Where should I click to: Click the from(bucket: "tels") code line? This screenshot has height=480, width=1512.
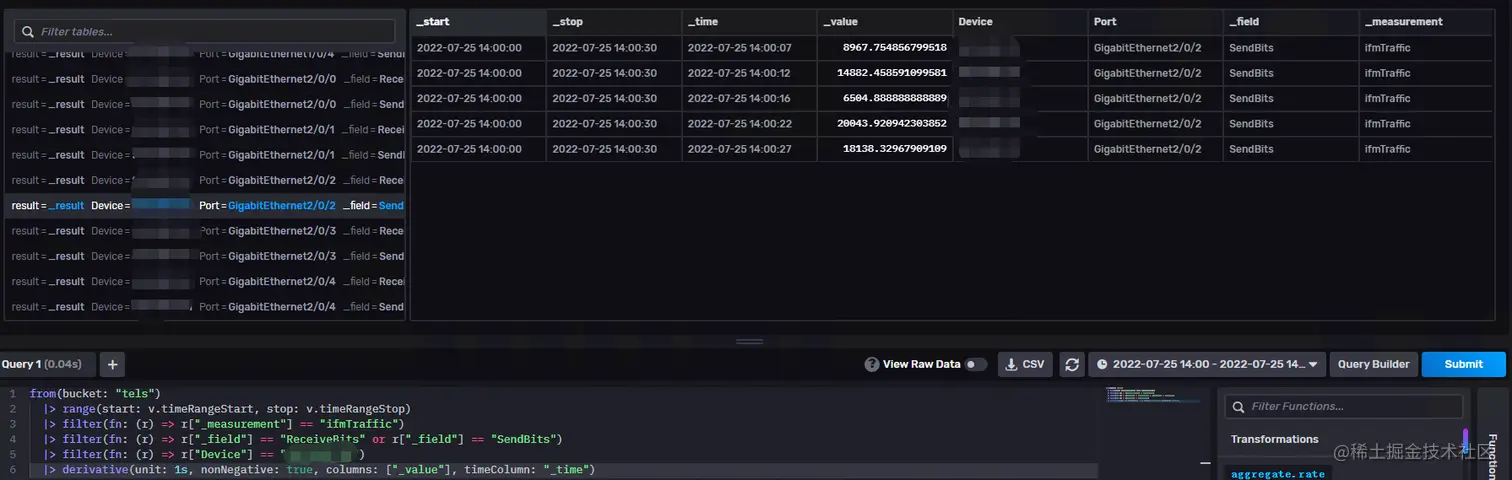click(95, 394)
